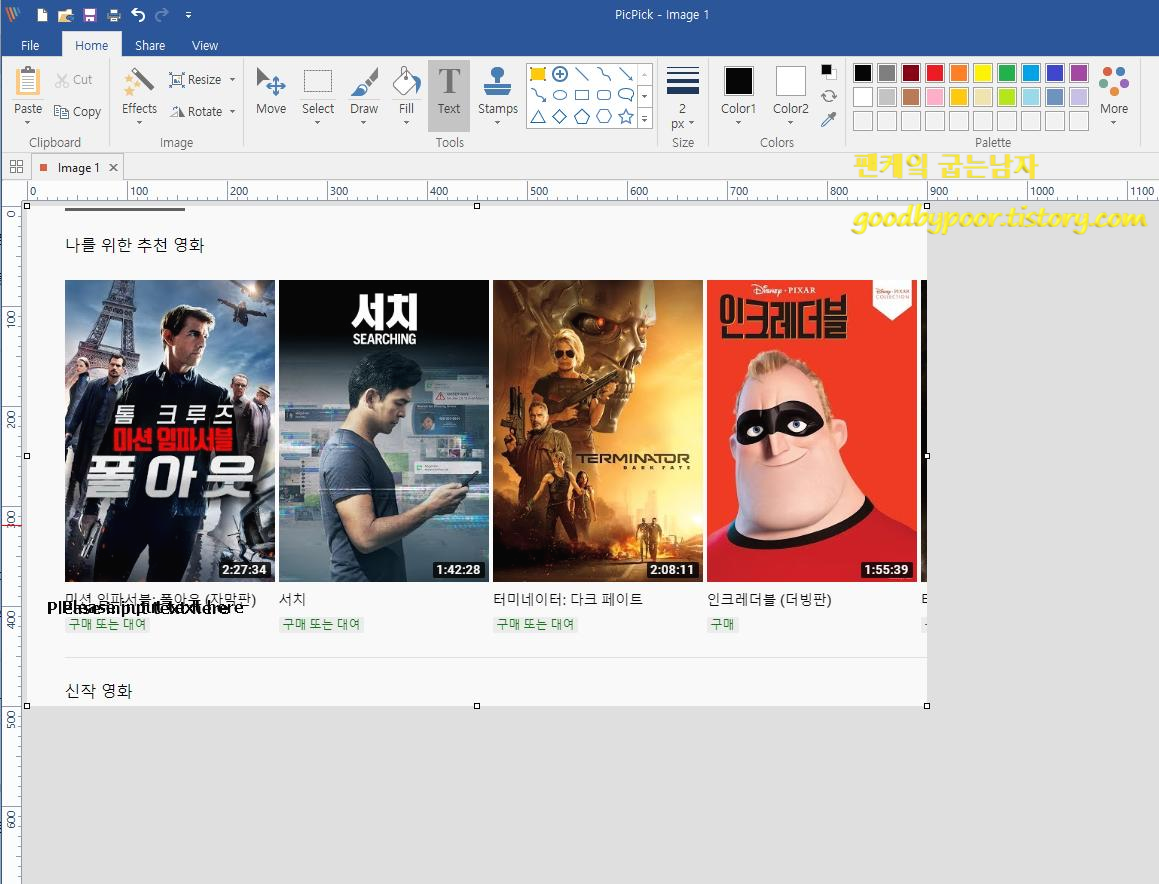This screenshot has height=884, width=1159.
Task: Switch to the Share ribbon tab
Action: 150,45
